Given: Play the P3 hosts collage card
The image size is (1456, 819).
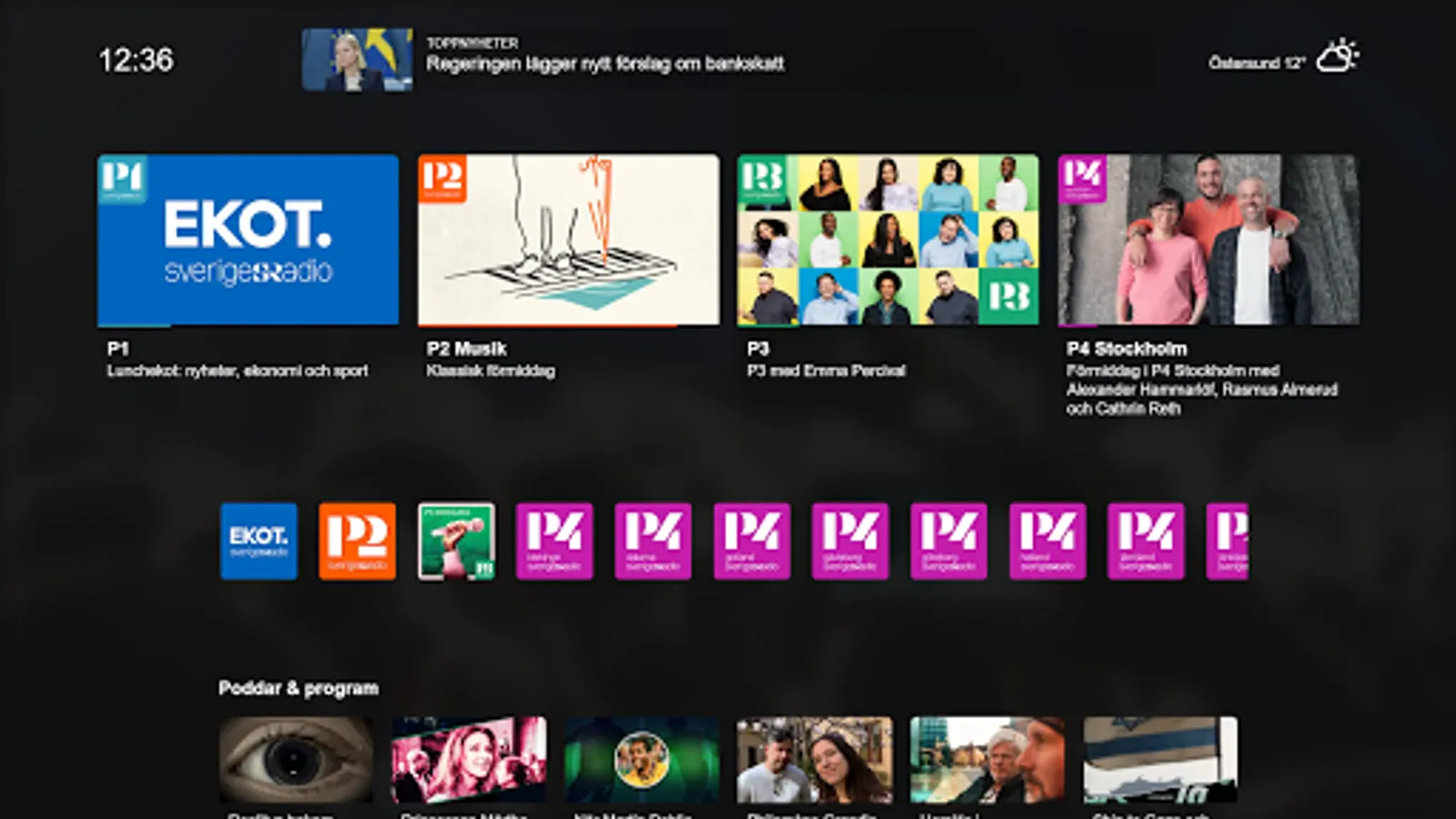Looking at the screenshot, I should click(x=888, y=239).
